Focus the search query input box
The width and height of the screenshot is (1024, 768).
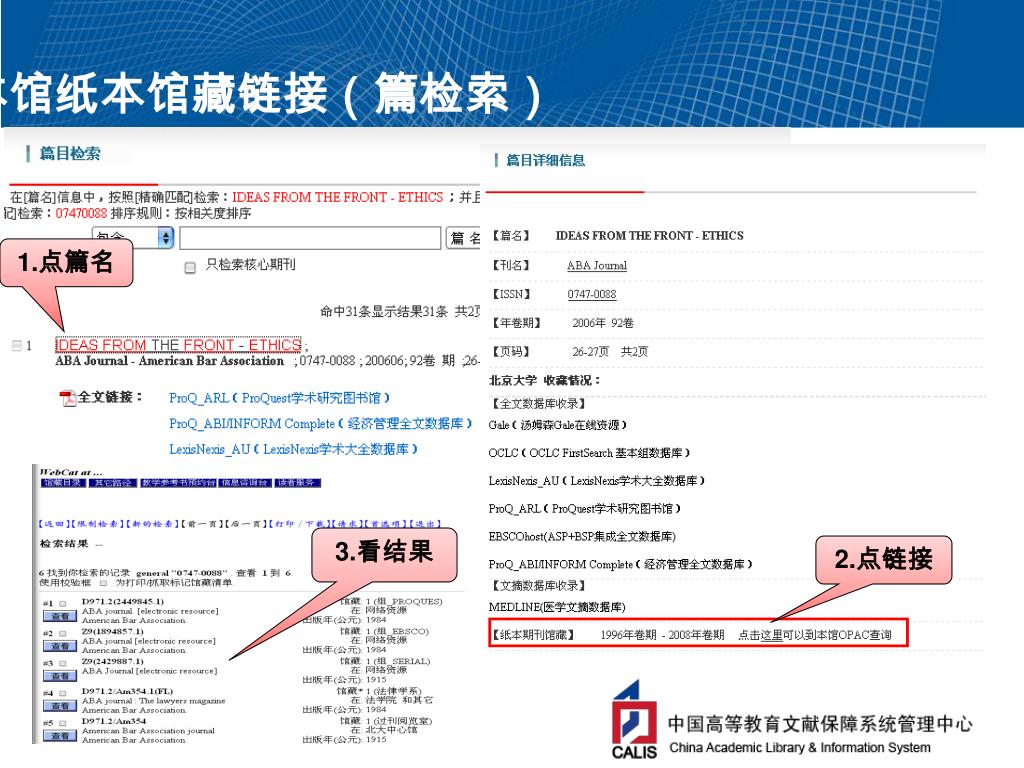[310, 238]
